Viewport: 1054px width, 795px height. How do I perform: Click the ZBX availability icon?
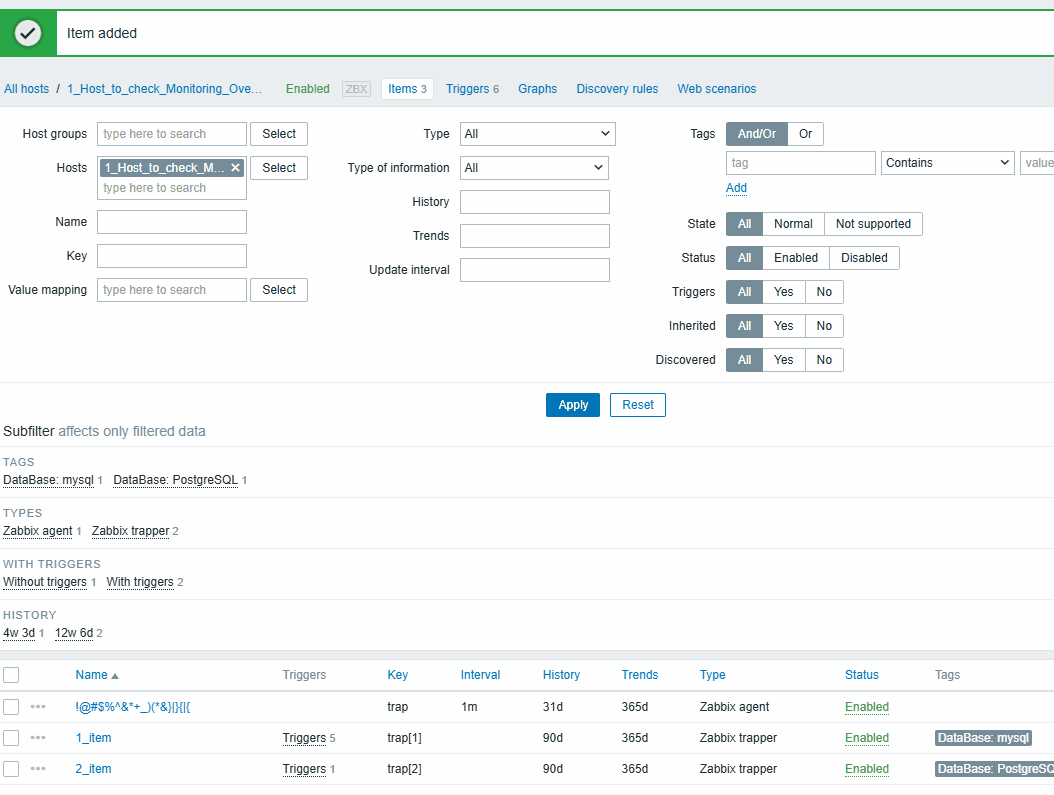(x=356, y=89)
